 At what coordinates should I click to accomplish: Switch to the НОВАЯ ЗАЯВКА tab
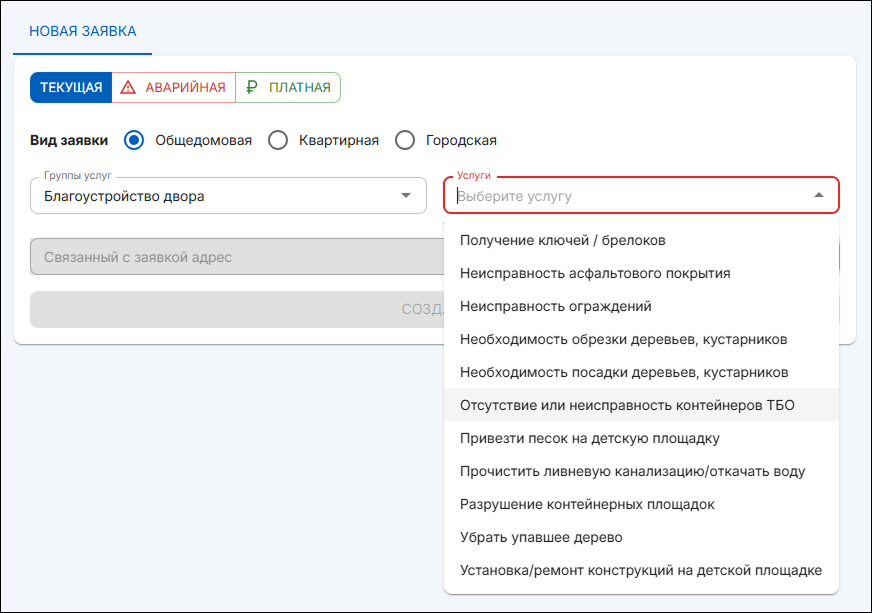pos(83,31)
